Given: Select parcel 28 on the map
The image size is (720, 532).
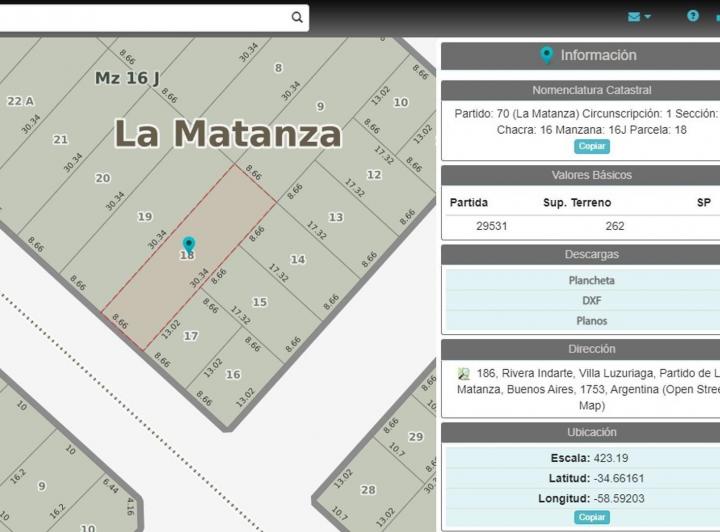Looking at the screenshot, I should pyautogui.click(x=368, y=490).
